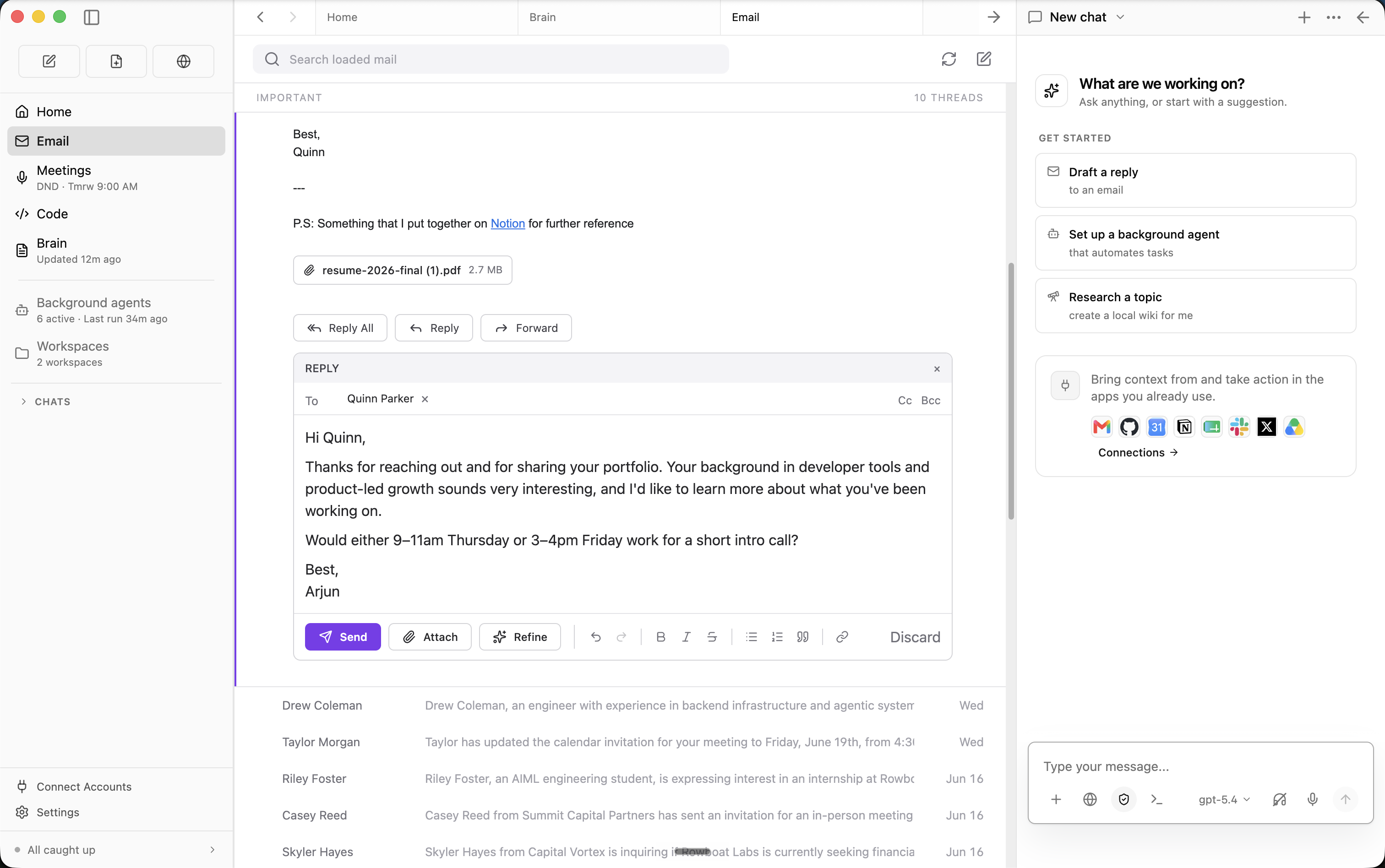The height and width of the screenshot is (868, 1385).
Task: Toggle numbered list
Action: pyautogui.click(x=777, y=637)
